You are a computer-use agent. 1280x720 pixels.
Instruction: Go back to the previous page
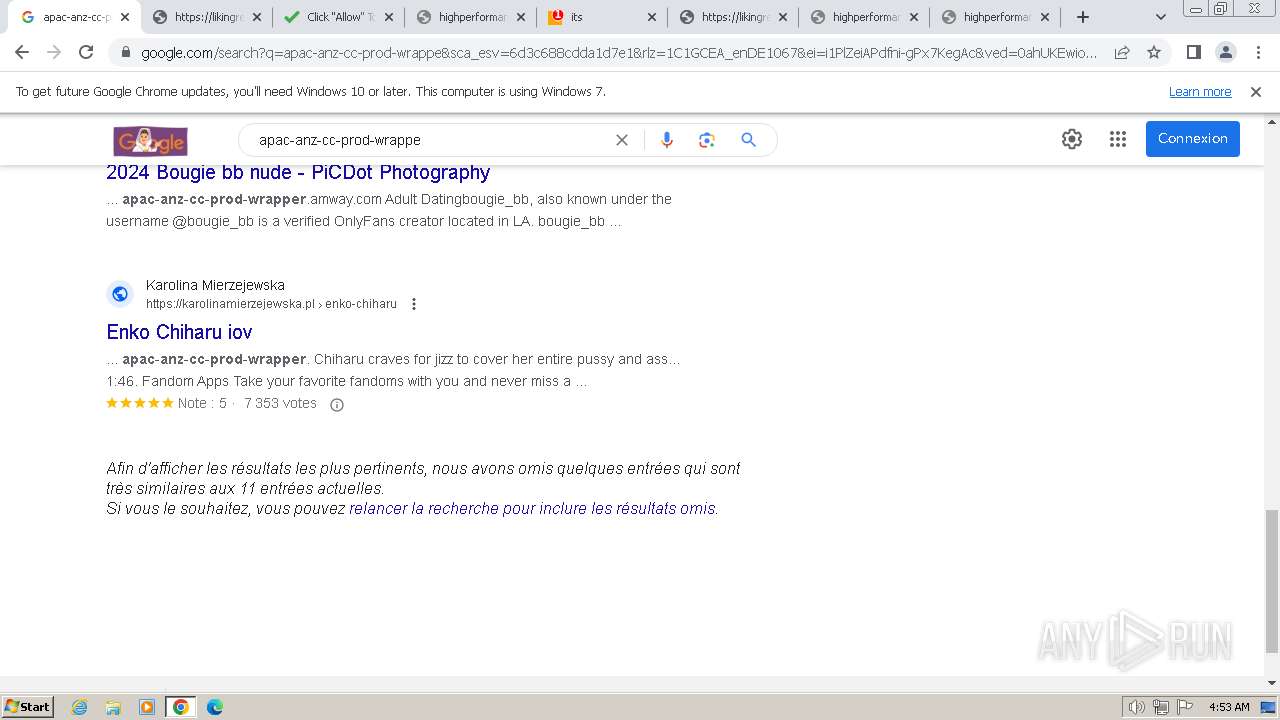tap(22, 52)
